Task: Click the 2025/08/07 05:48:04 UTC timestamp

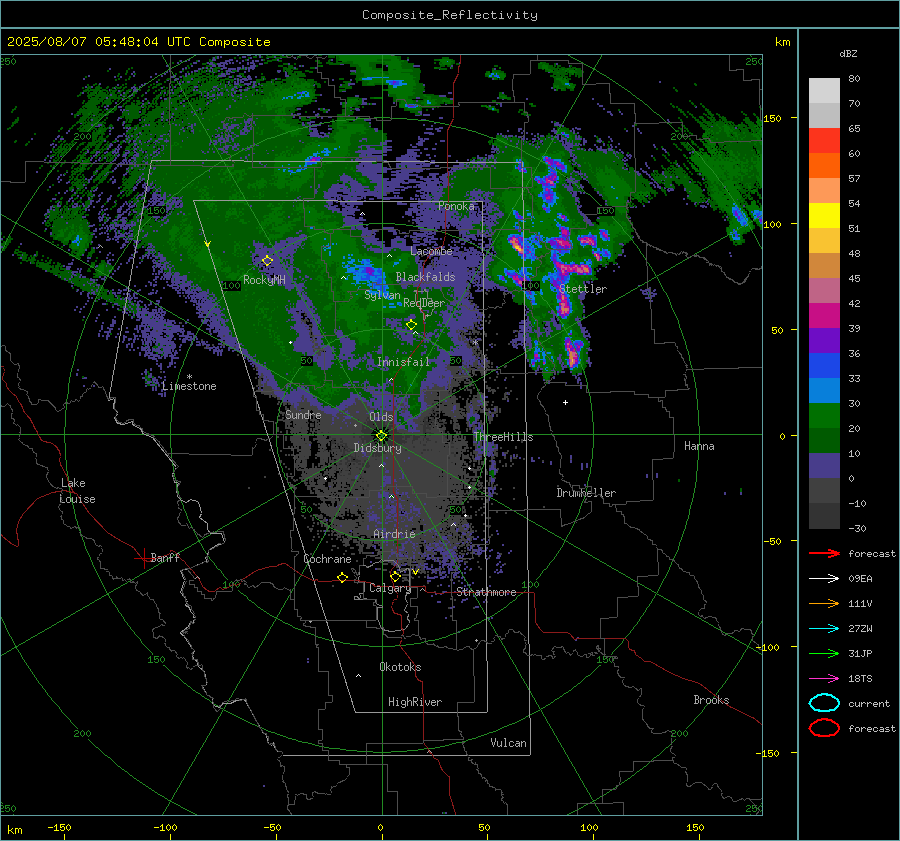Action: [138, 42]
